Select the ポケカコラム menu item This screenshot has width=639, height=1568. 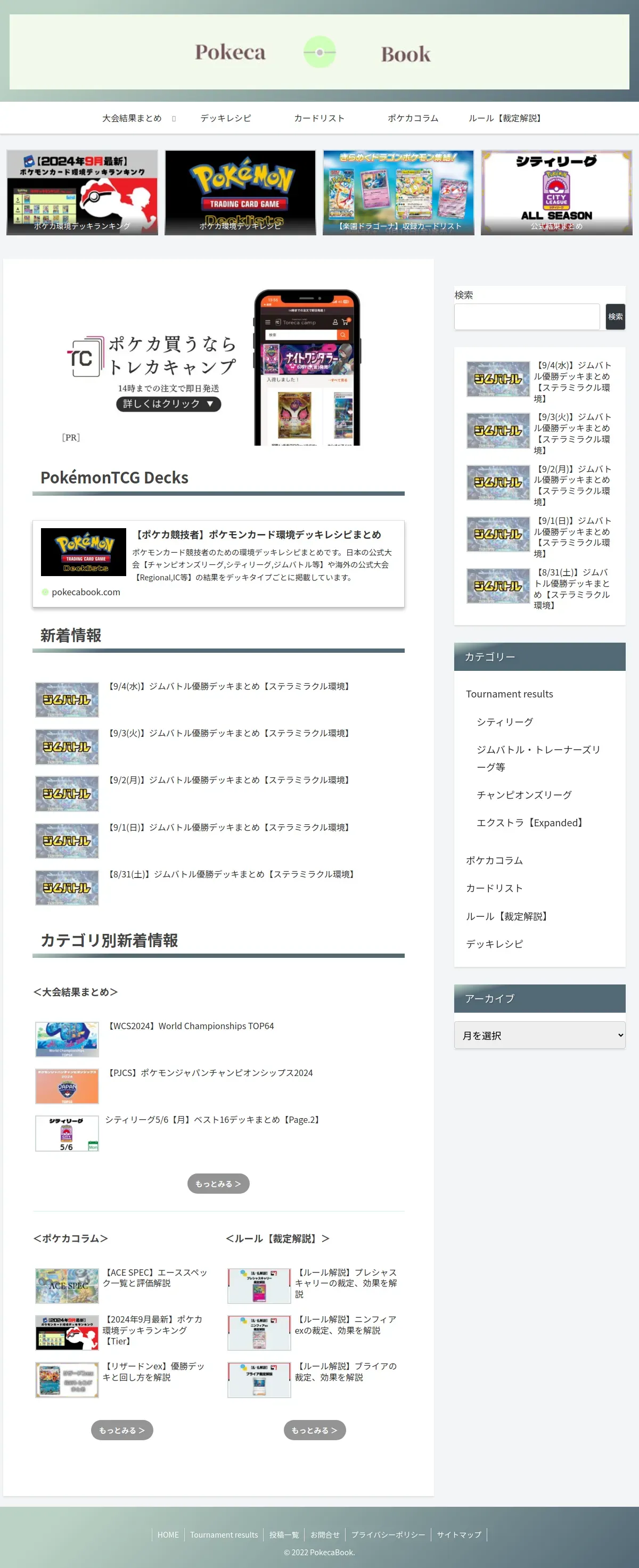click(413, 118)
